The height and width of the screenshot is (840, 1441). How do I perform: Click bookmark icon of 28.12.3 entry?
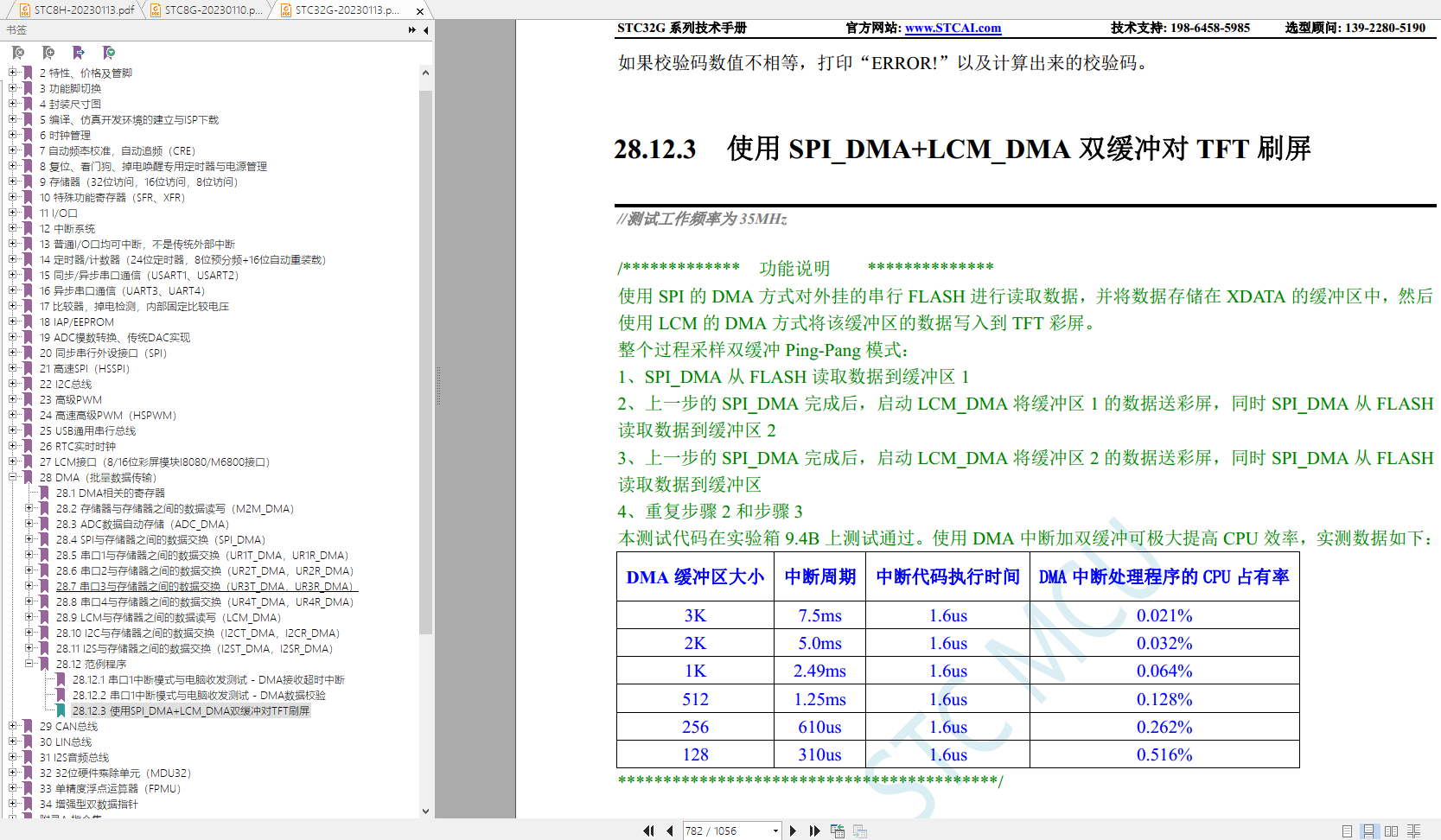tap(61, 710)
